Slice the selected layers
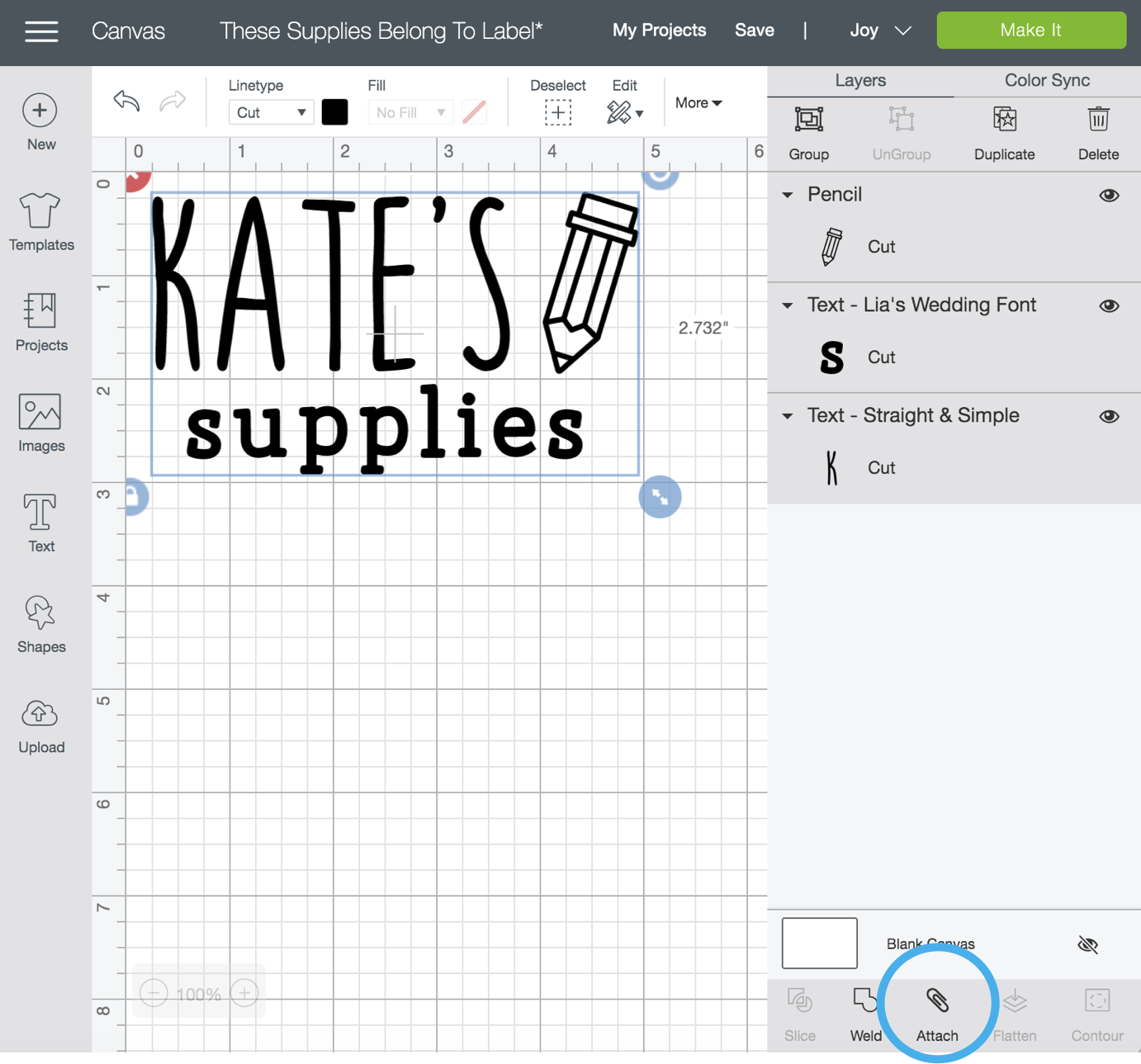Screen dimensions: 1141x1064 [x=800, y=1014]
